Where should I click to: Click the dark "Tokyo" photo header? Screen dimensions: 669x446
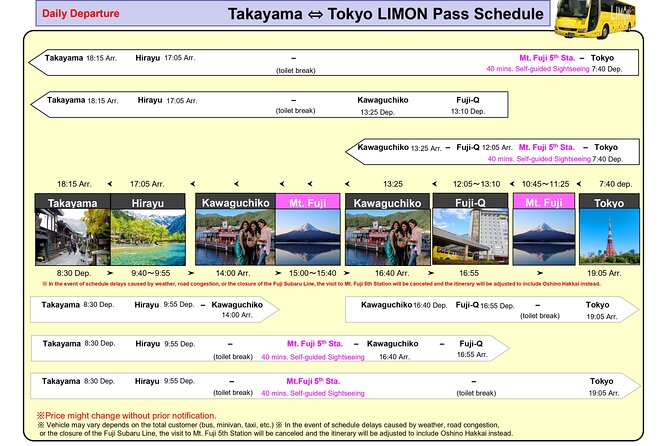[x=609, y=201]
